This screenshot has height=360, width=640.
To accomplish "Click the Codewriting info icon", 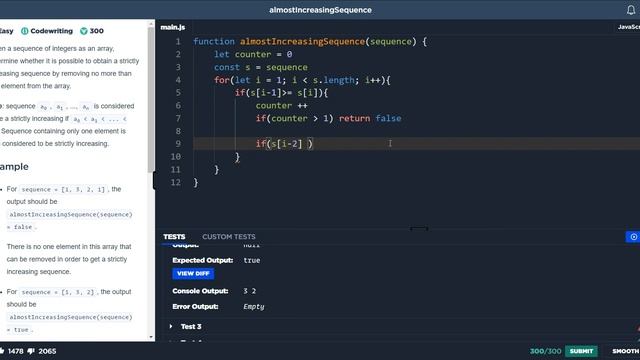I will [x=24, y=31].
